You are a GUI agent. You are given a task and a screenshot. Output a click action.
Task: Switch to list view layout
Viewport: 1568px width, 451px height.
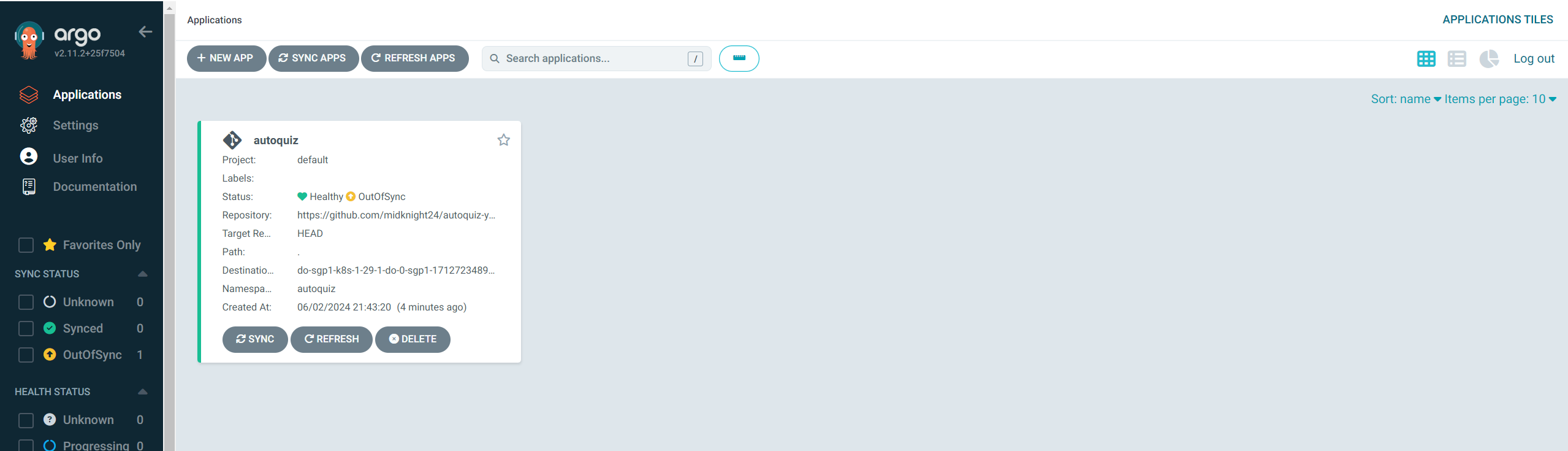pos(1456,59)
